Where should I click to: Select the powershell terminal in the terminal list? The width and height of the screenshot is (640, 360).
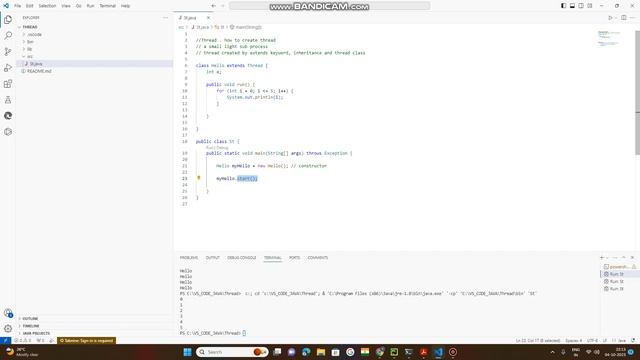point(619,267)
